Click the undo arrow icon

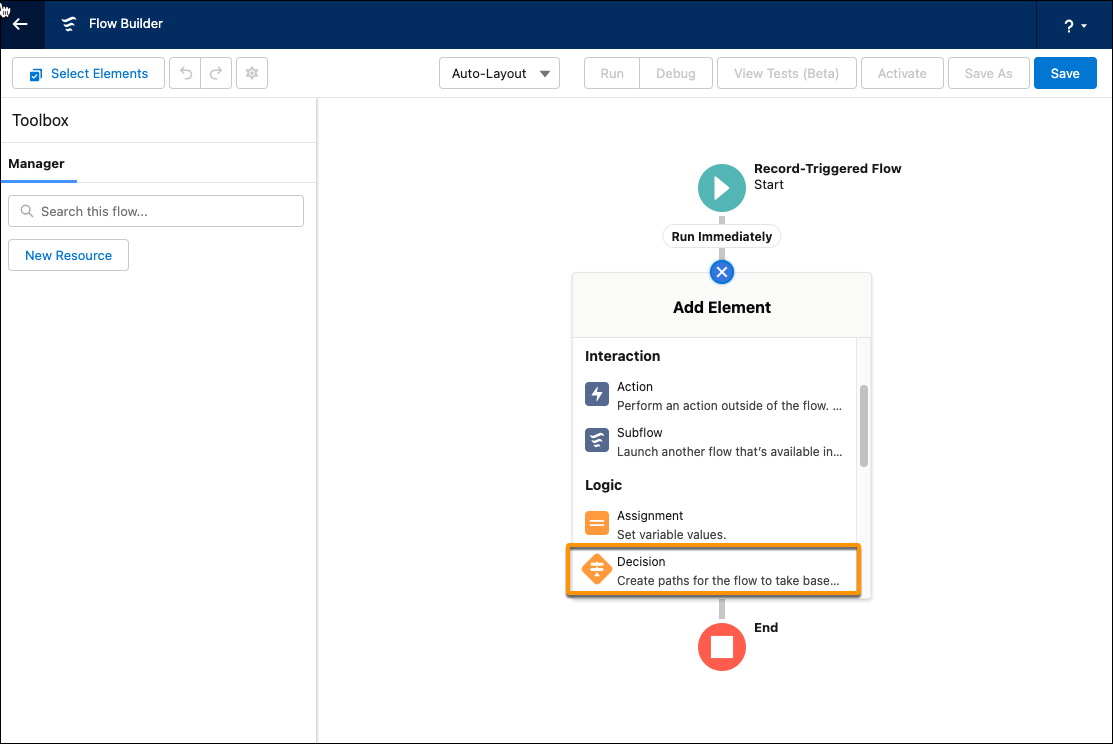tap(185, 73)
